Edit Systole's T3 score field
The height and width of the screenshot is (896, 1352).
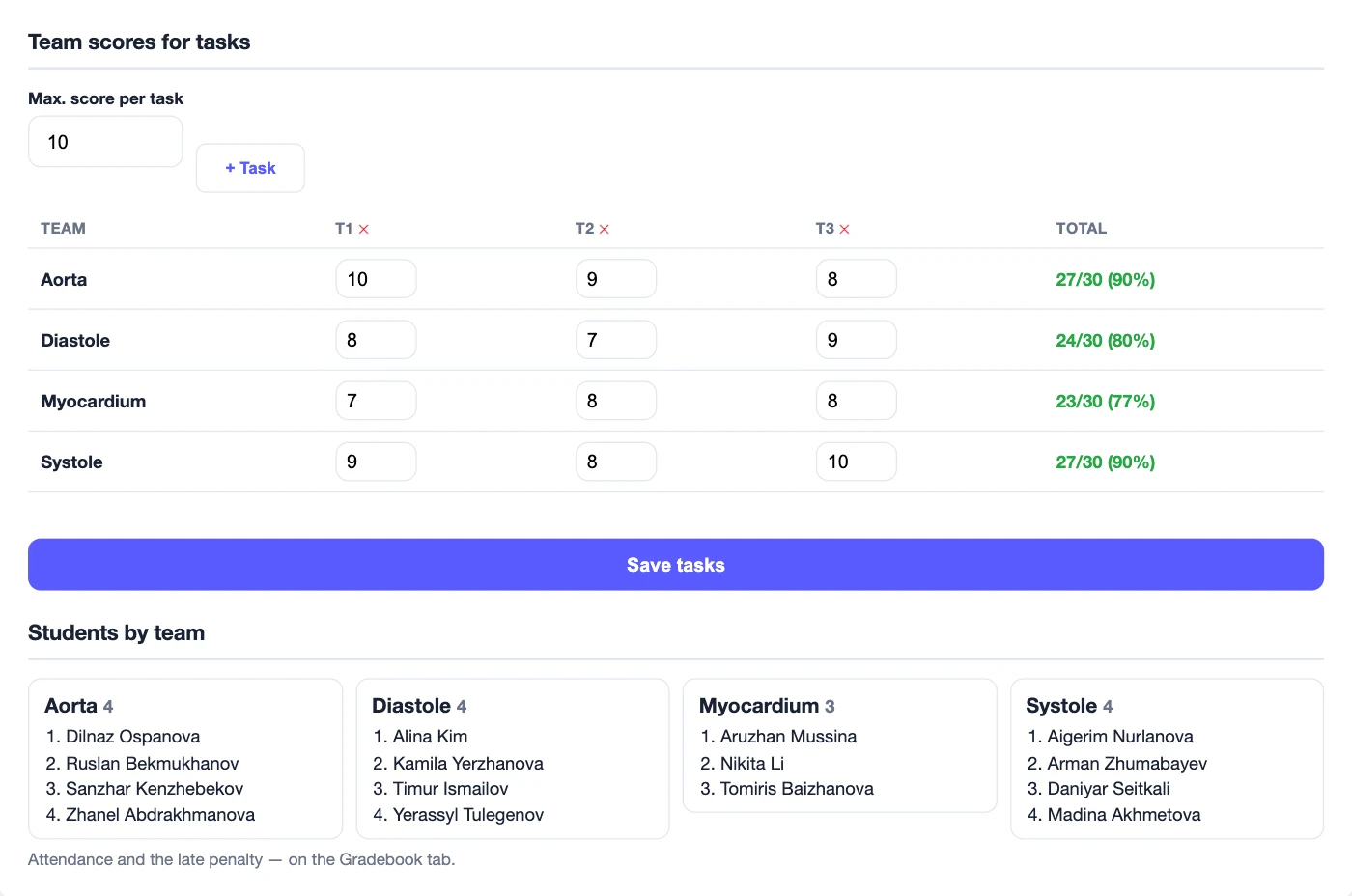[x=857, y=462]
